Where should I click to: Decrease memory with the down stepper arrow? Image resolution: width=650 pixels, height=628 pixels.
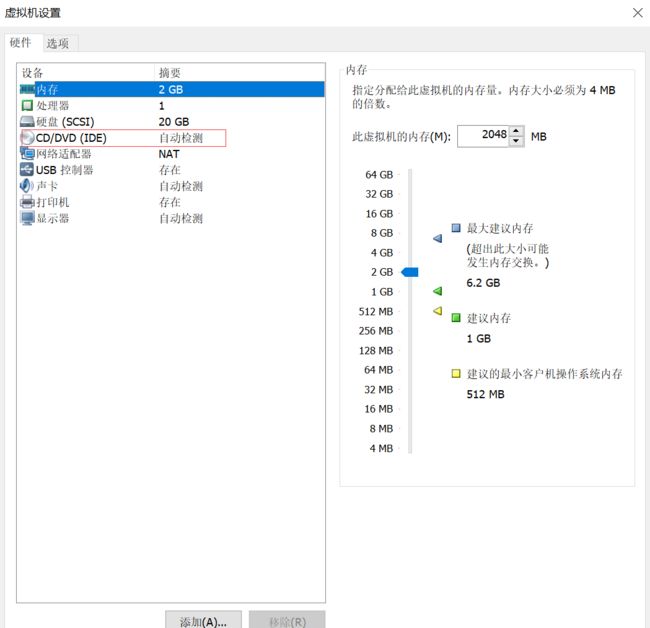click(516, 141)
